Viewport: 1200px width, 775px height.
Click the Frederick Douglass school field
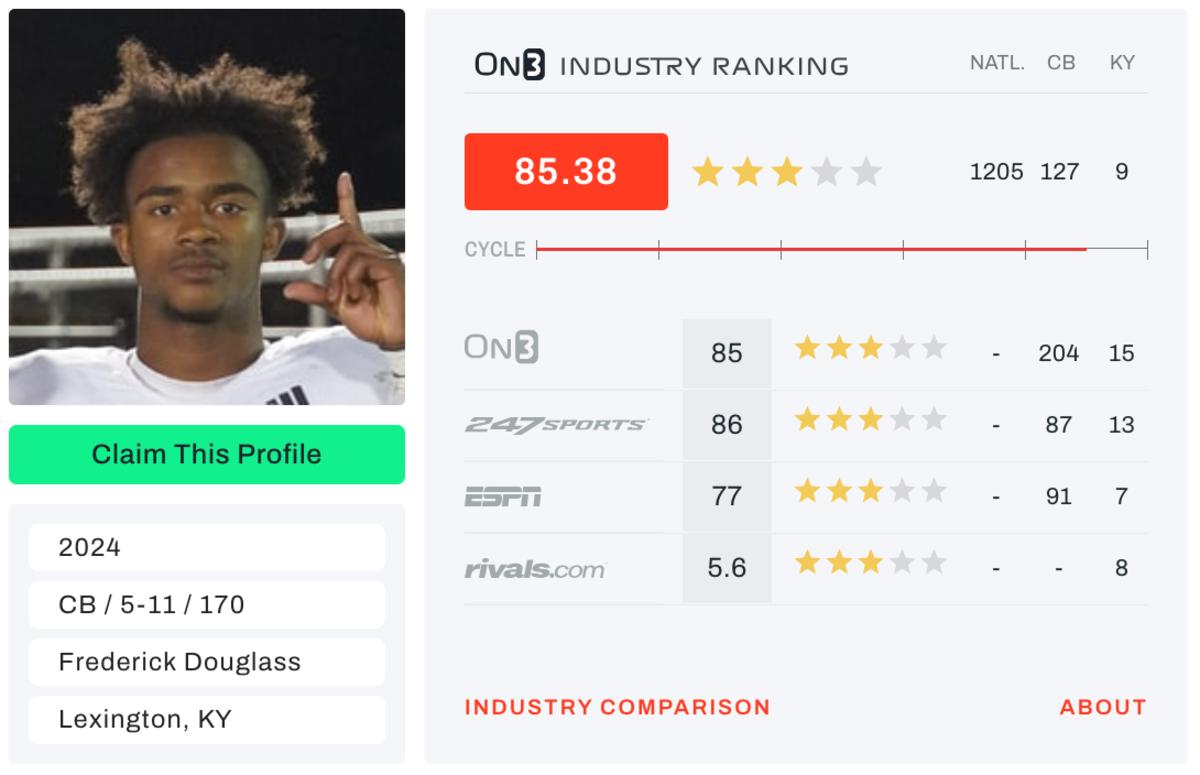(x=207, y=662)
